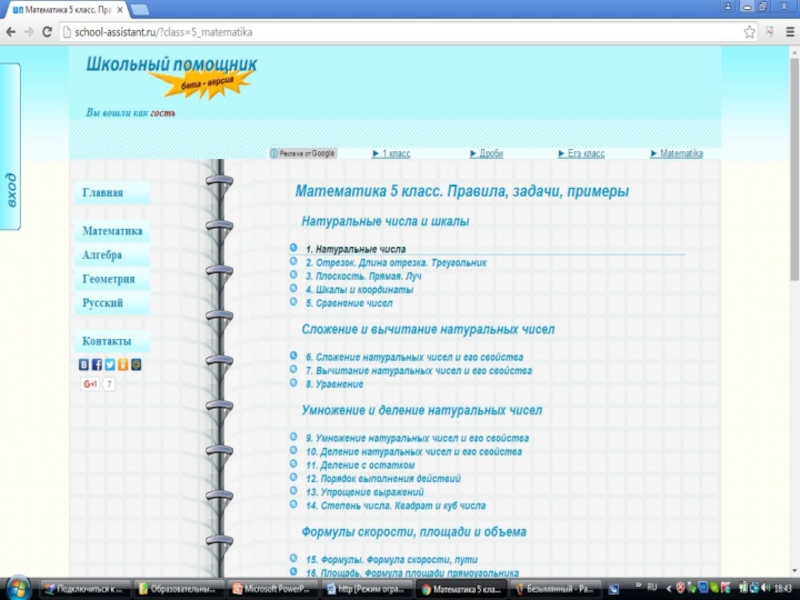This screenshot has height=600, width=800.
Task: Click the Google ads info label 'Реклама от Google'
Action: [x=303, y=153]
